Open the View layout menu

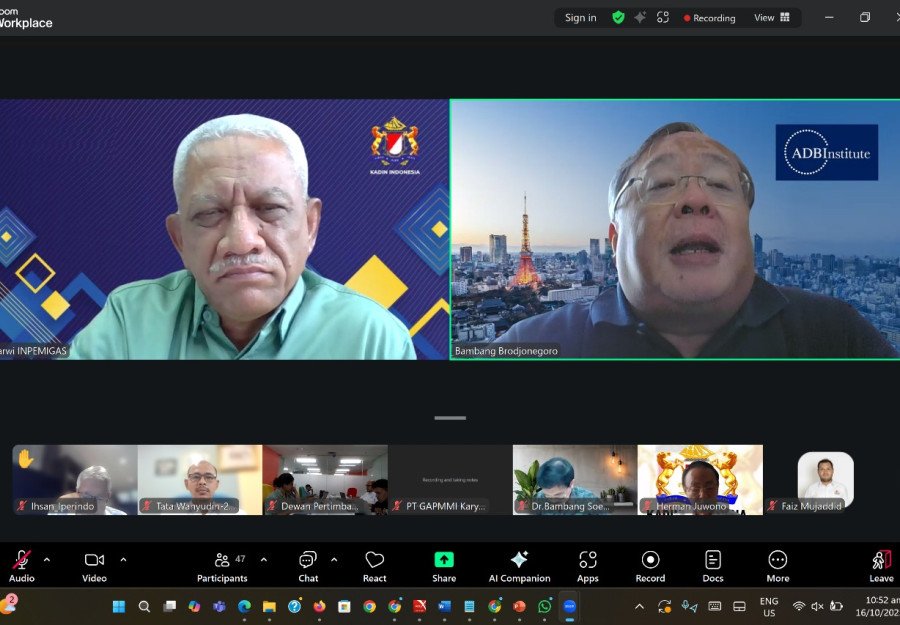tap(772, 17)
